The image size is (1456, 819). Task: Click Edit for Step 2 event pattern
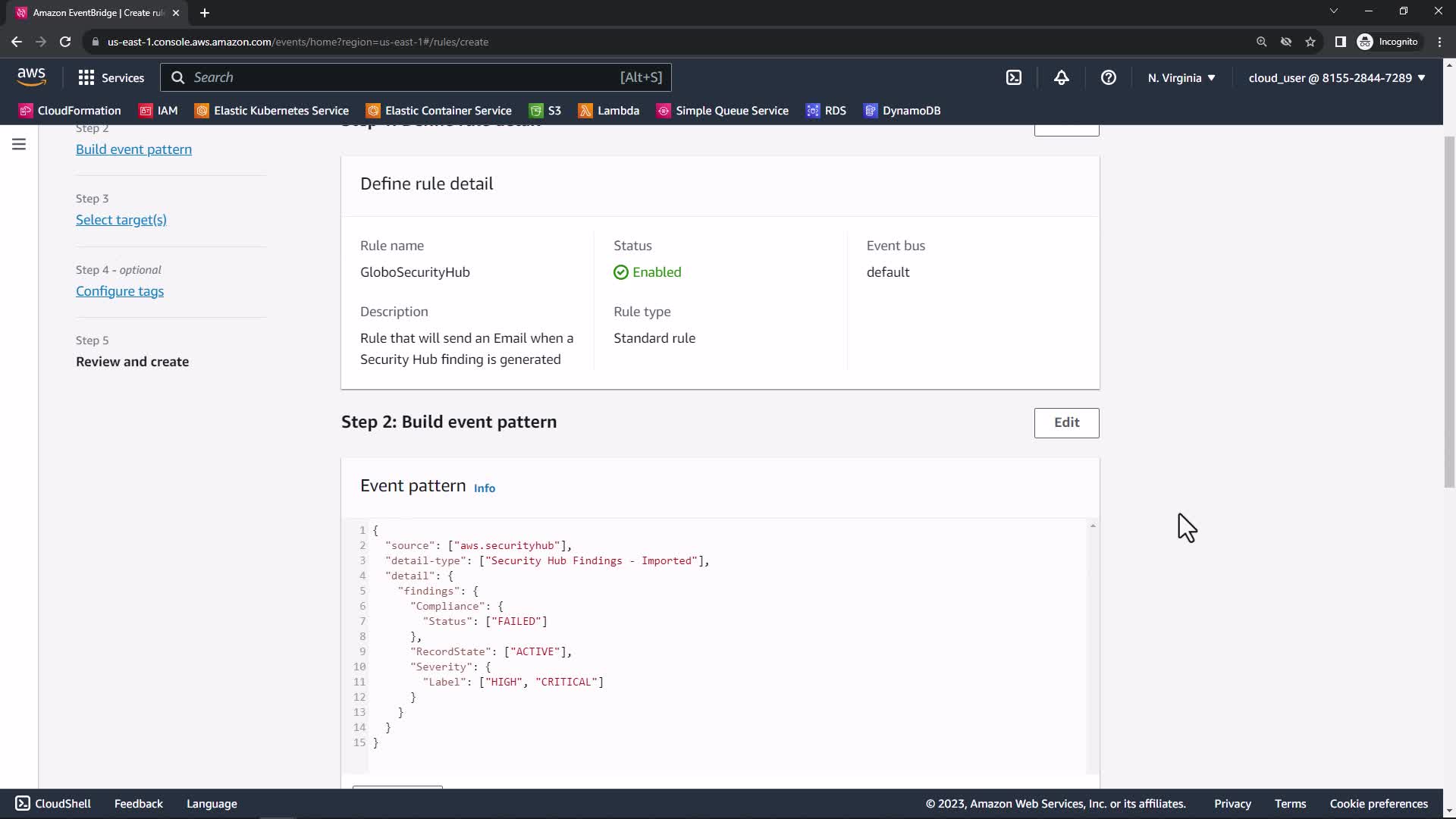tap(1065, 422)
